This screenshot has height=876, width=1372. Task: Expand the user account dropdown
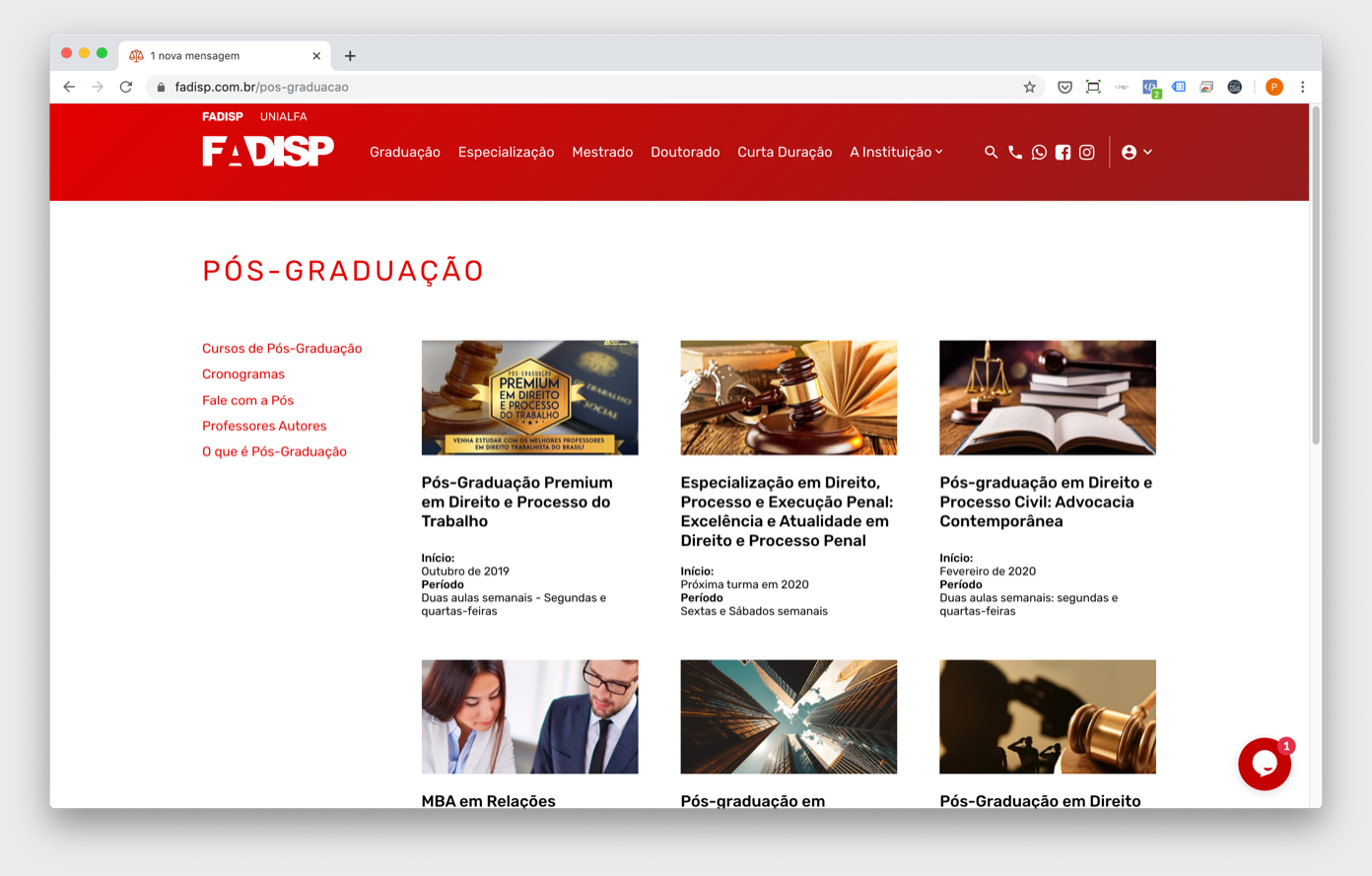1136,152
